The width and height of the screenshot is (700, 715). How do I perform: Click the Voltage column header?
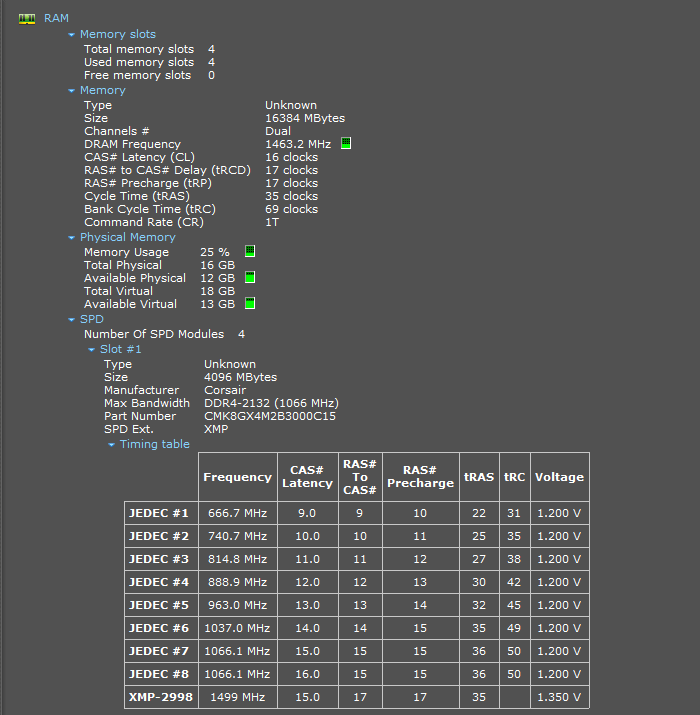[x=560, y=477]
